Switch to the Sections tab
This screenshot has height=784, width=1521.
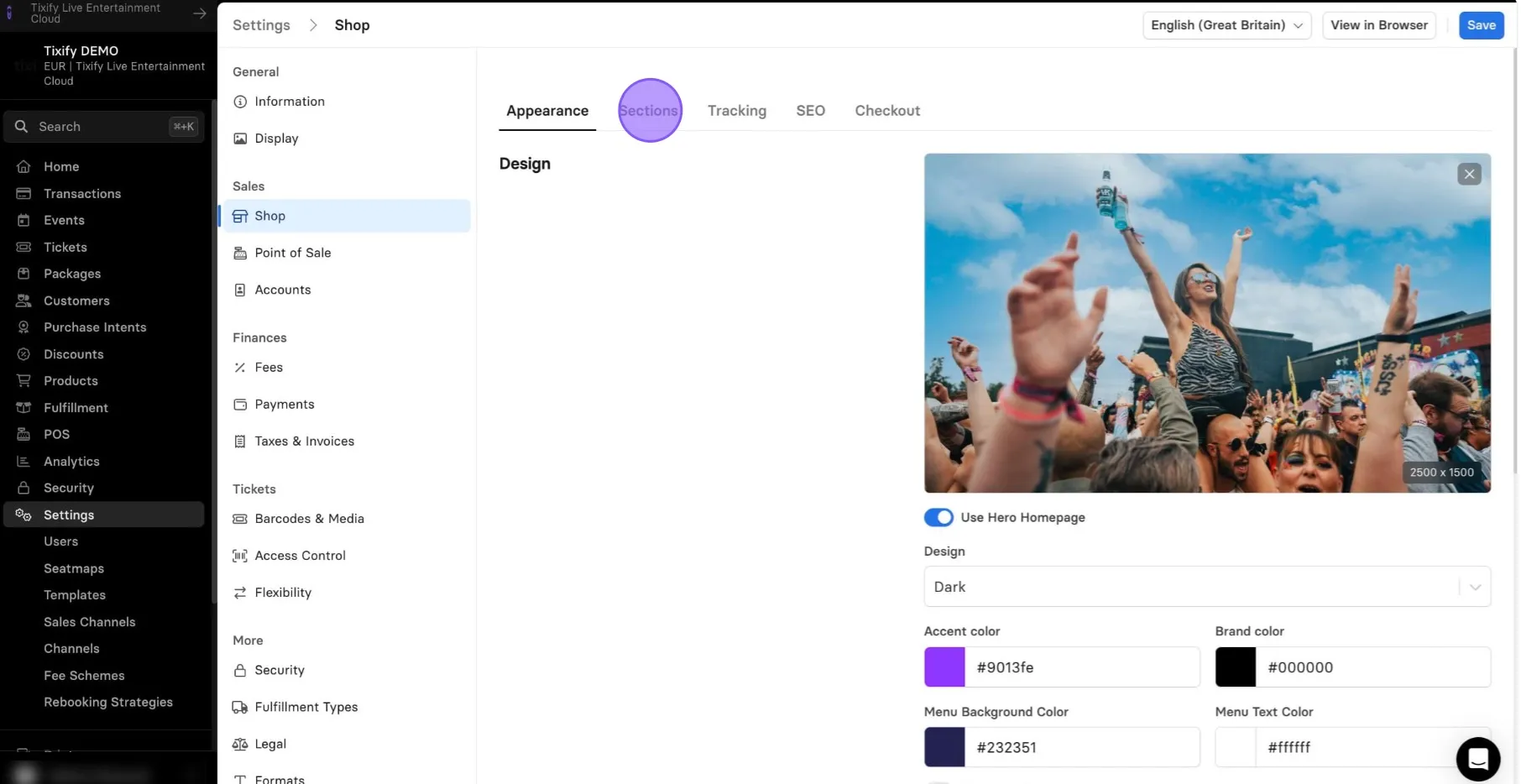pos(649,111)
